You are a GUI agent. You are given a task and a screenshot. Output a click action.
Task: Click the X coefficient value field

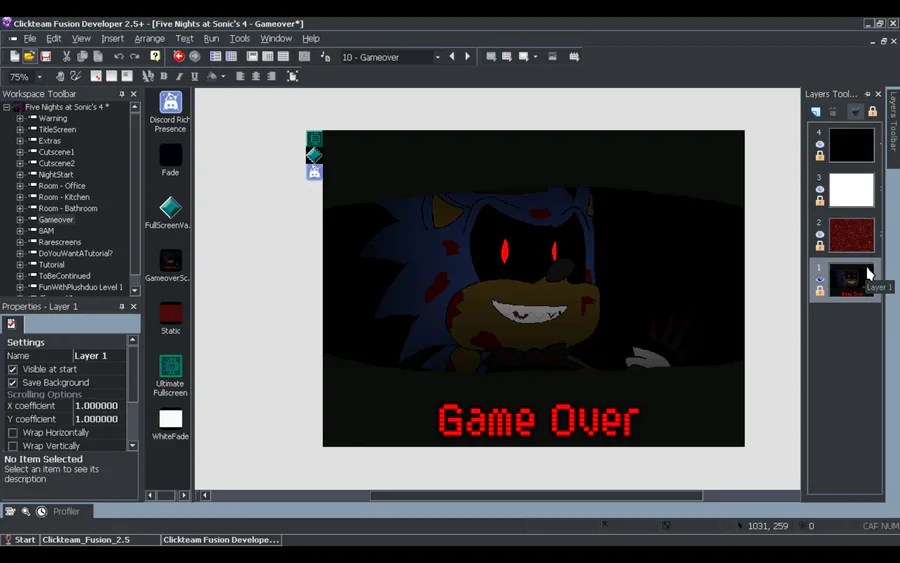pyautogui.click(x=99, y=405)
